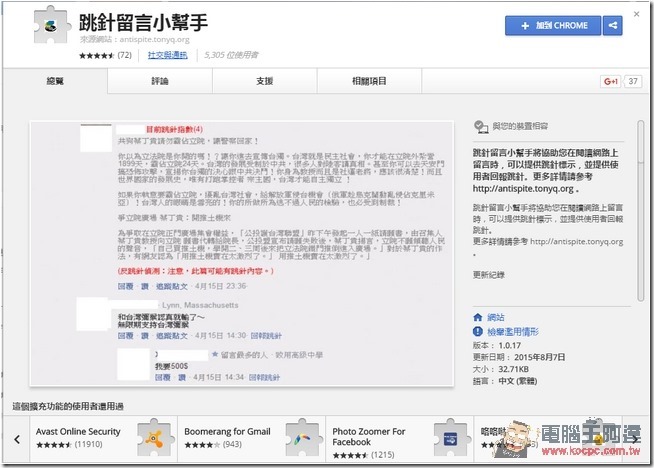Click the extension screenshot preview

tap(241, 254)
